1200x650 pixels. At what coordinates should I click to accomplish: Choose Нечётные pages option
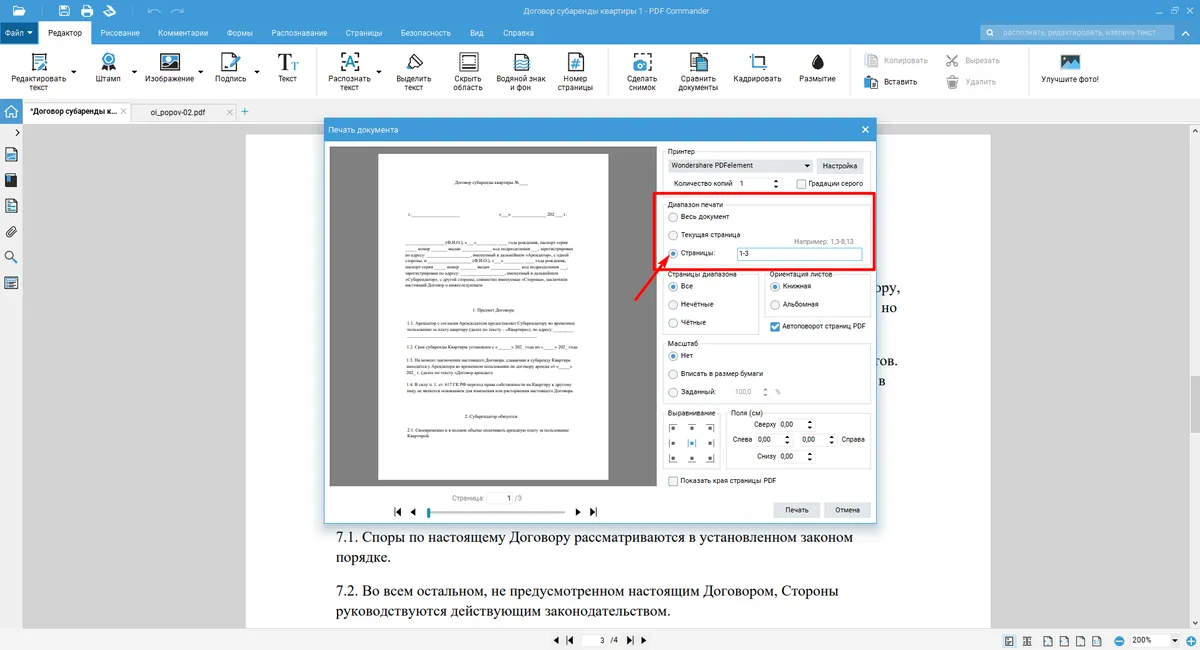[673, 304]
